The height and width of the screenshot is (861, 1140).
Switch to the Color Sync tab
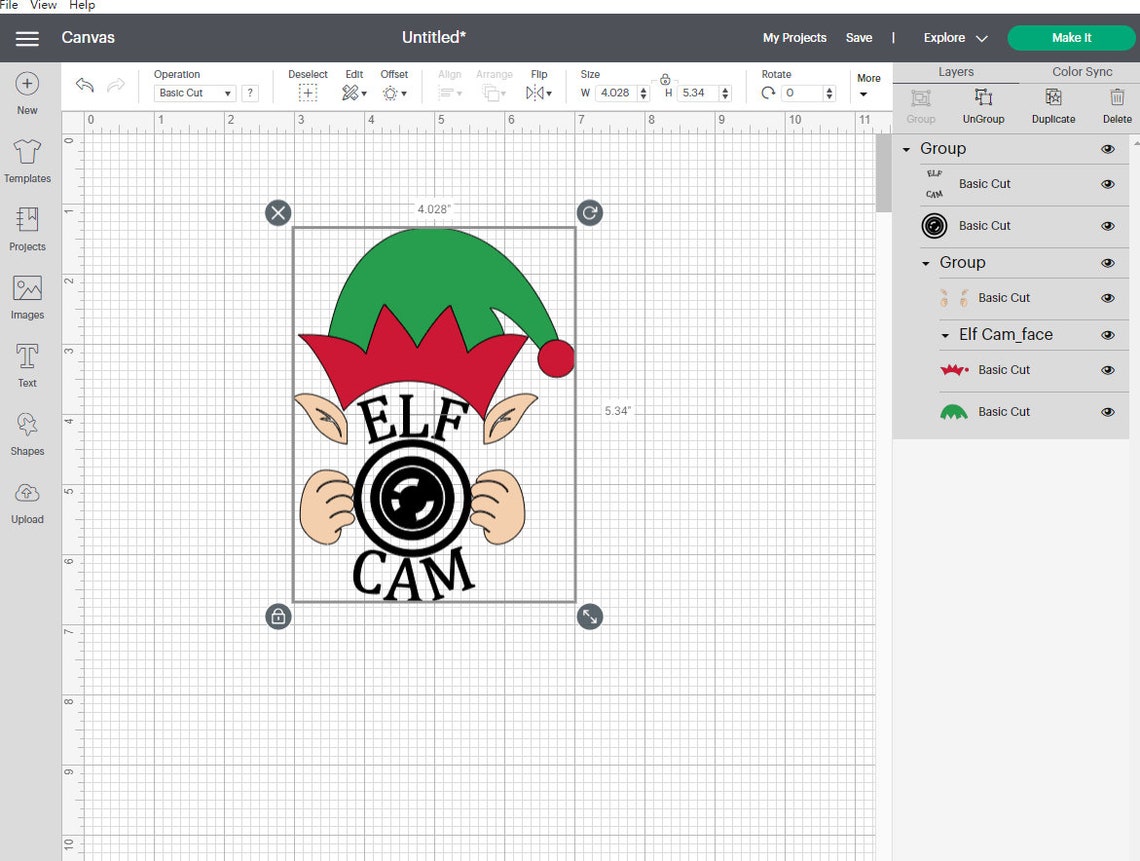1082,71
